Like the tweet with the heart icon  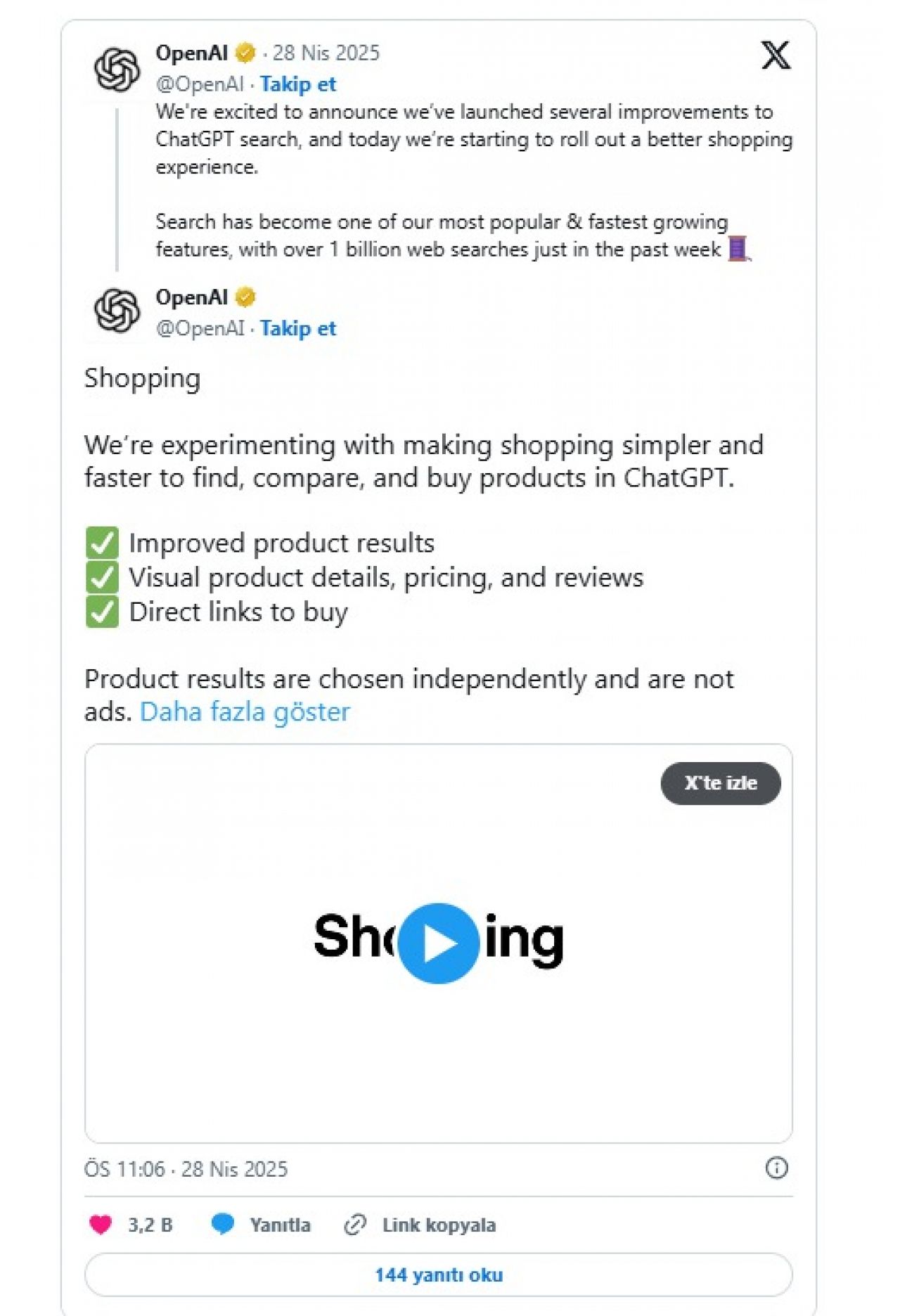(x=101, y=1225)
